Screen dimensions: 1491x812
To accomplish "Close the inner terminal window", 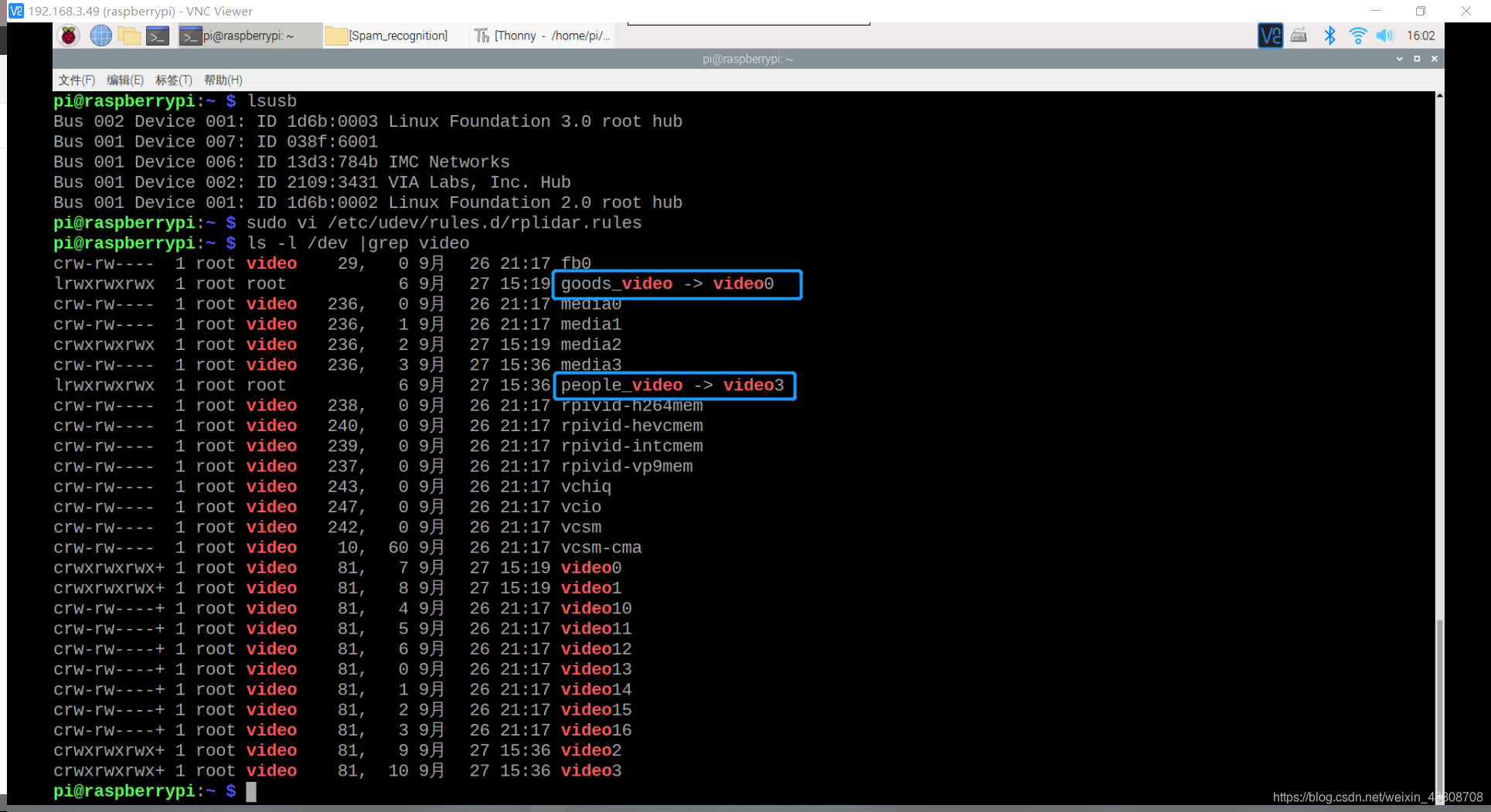I will coord(1435,59).
